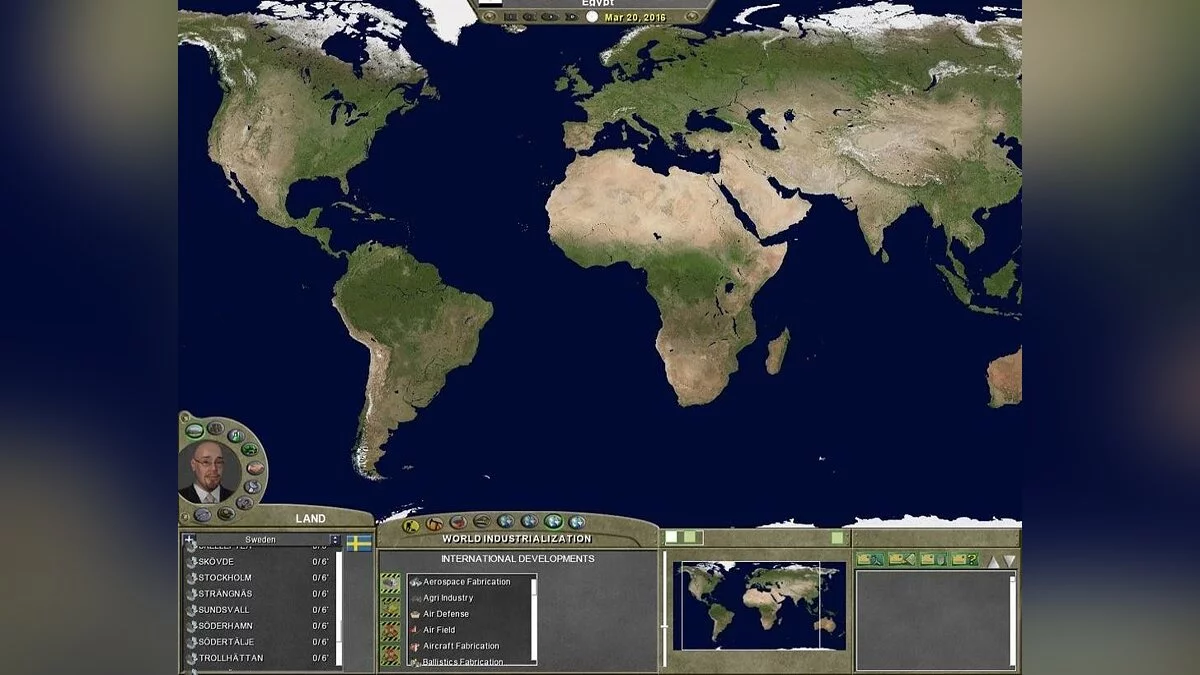Select Air Defense in developments list
Image resolution: width=1200 pixels, height=675 pixels.
point(468,614)
